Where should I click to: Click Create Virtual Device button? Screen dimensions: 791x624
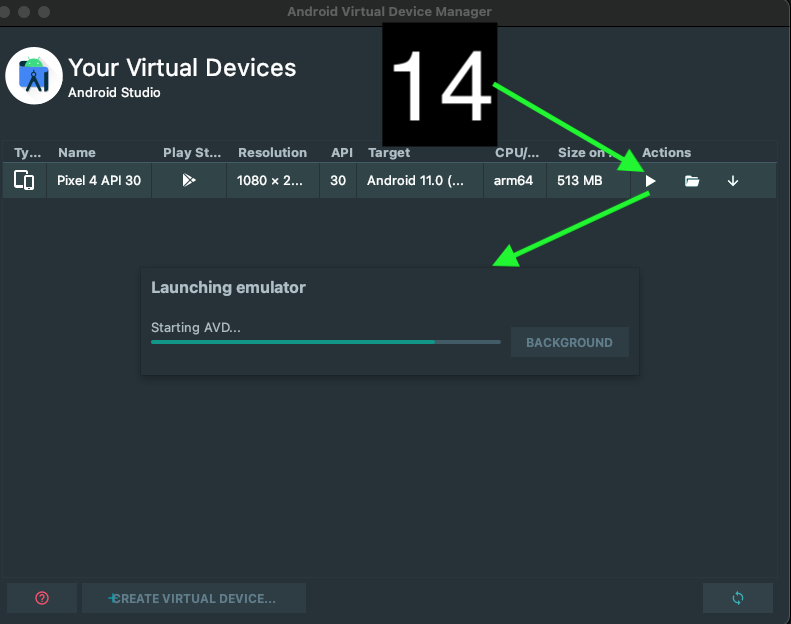tap(194, 598)
